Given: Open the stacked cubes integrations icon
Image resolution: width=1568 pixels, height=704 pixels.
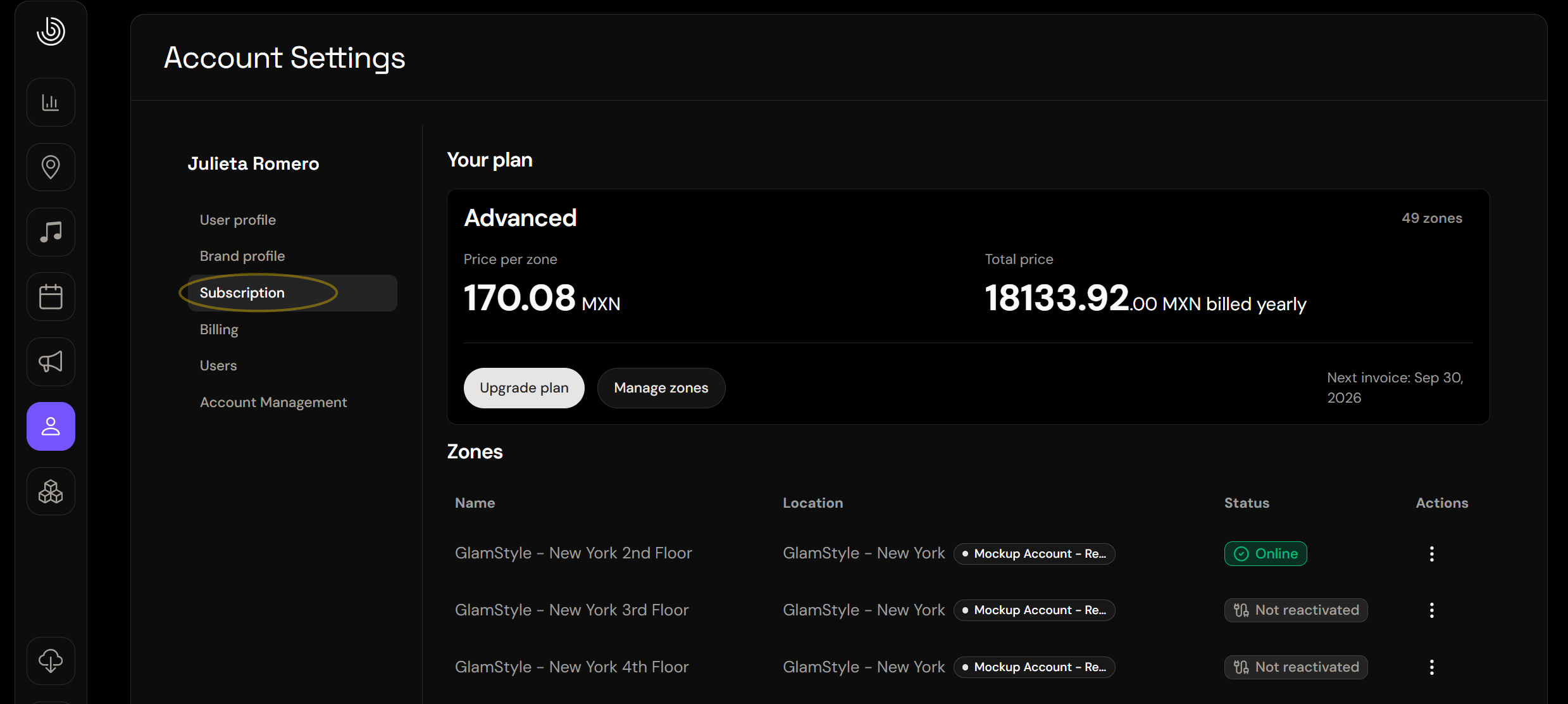Looking at the screenshot, I should pyautogui.click(x=51, y=491).
